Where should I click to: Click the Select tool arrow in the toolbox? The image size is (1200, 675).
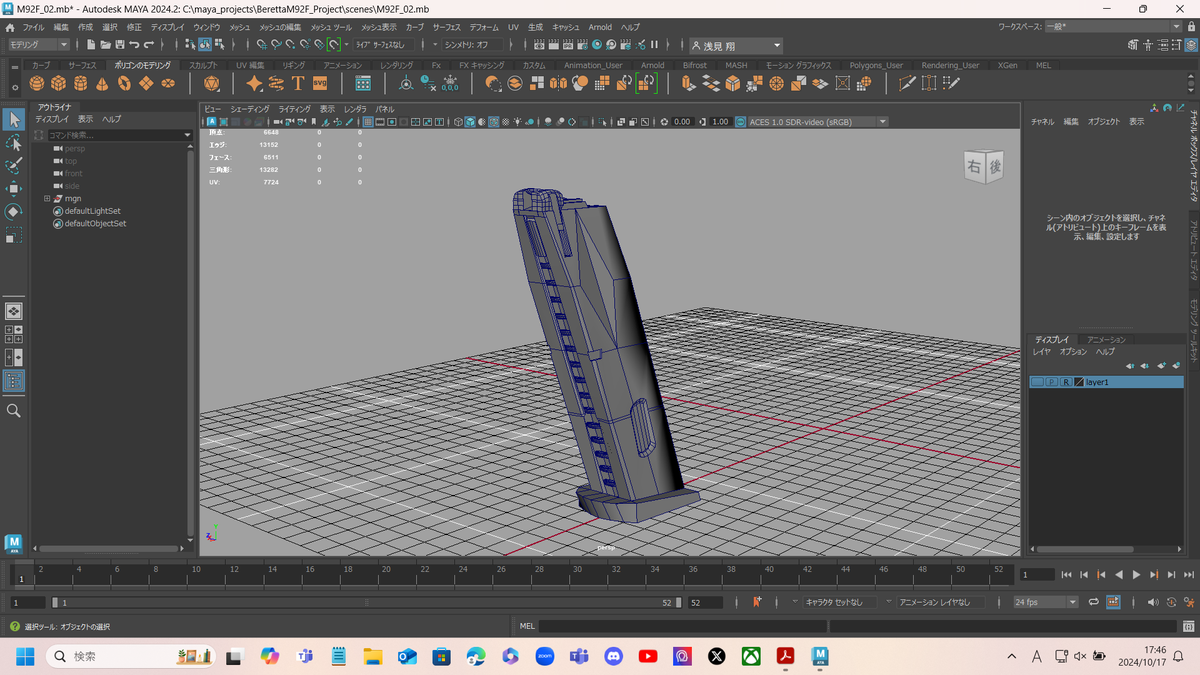(14, 120)
